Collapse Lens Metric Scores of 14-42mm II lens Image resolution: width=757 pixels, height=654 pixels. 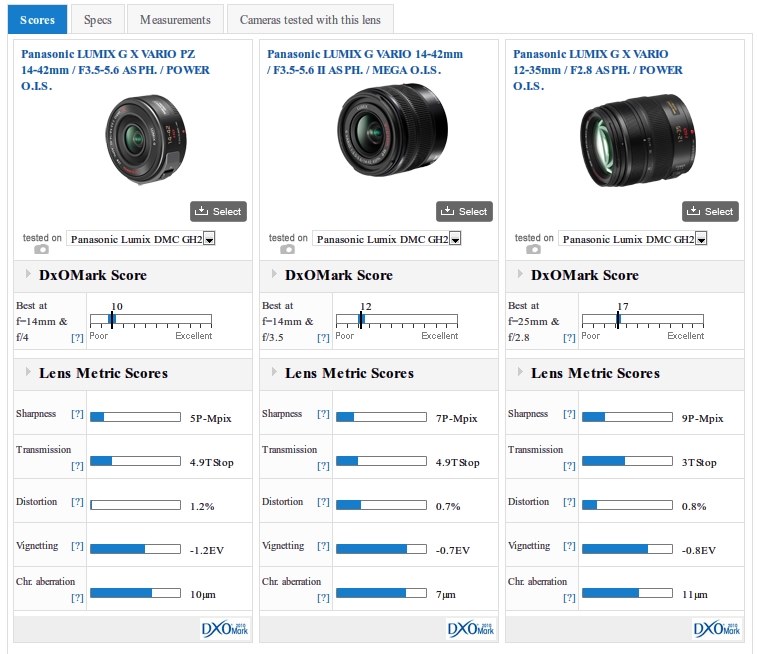(274, 372)
